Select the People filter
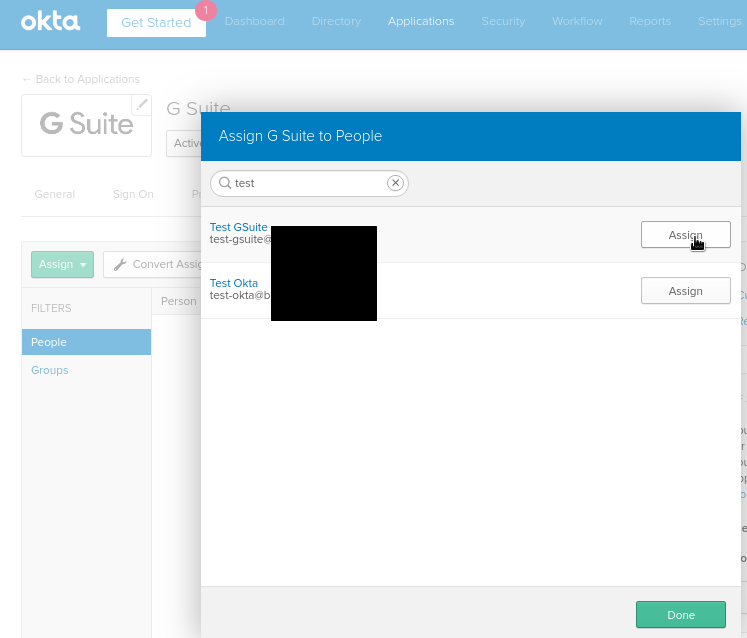 pyautogui.click(x=86, y=342)
